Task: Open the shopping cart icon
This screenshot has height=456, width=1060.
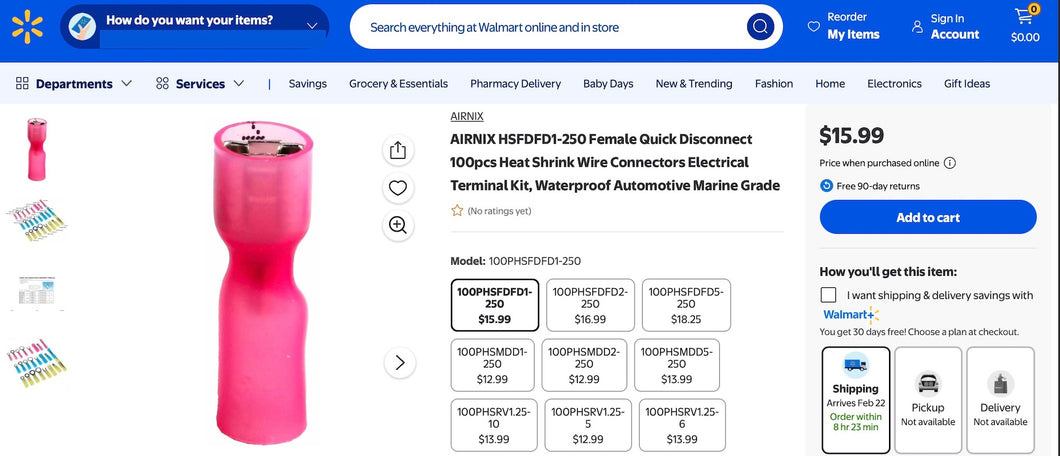Action: point(1024,19)
